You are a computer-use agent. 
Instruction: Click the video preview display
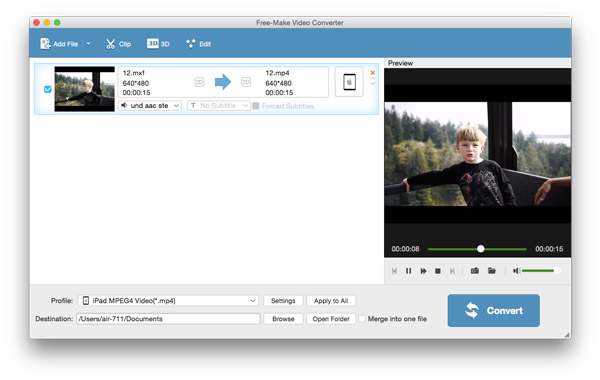pos(478,154)
